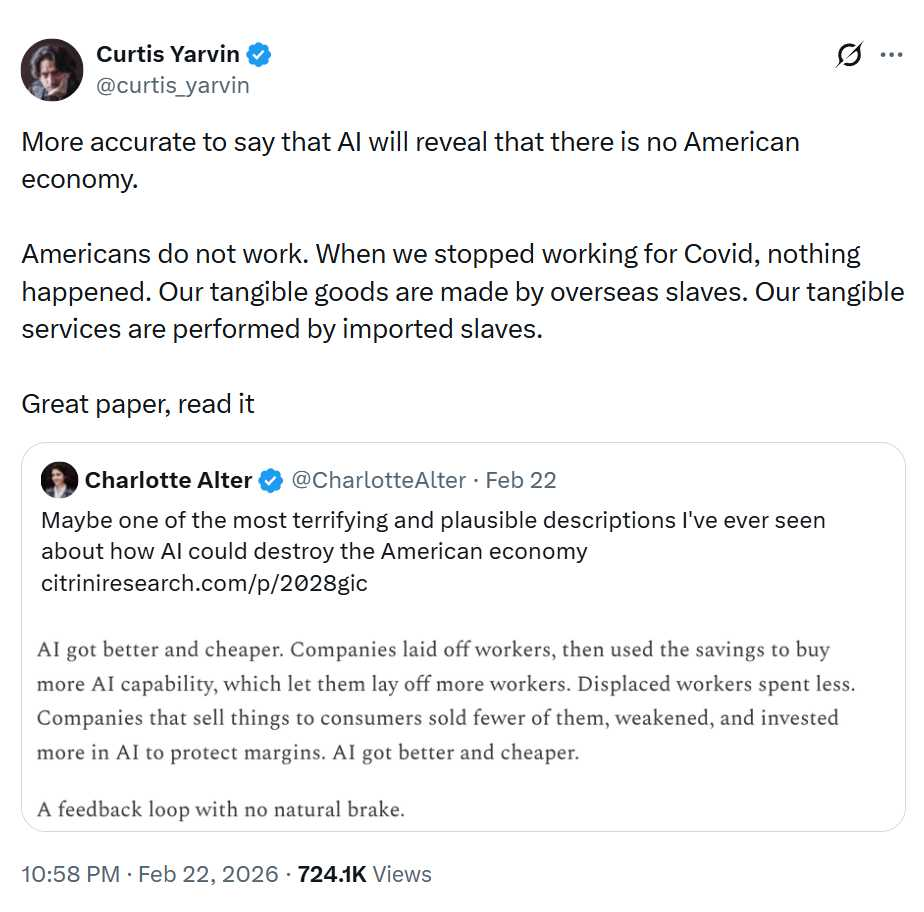Click Charlotte Alter's small avatar

59,481
